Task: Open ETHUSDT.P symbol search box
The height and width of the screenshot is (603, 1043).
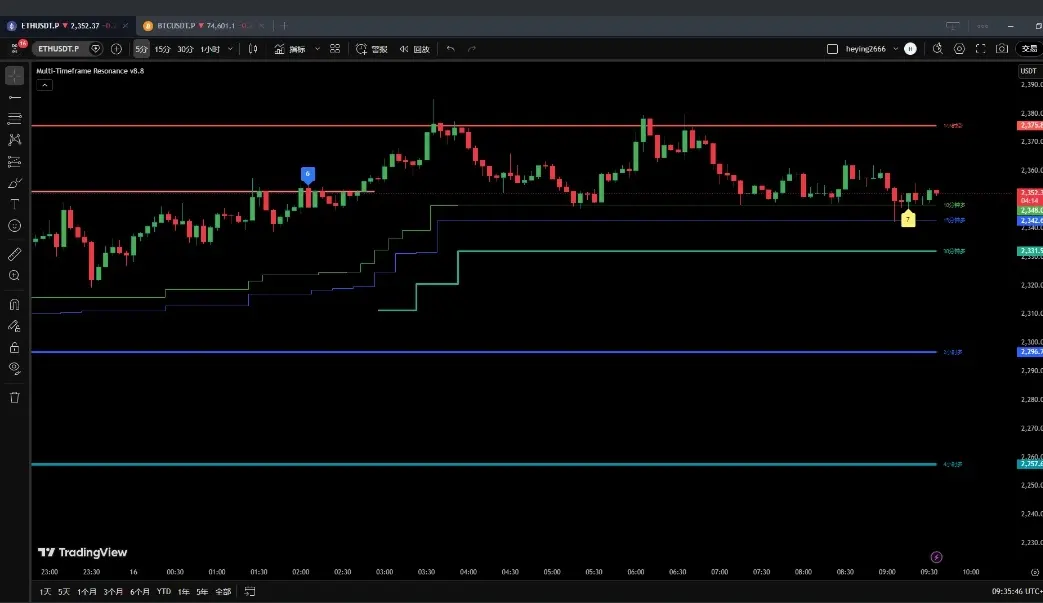Action: pyautogui.click(x=59, y=49)
